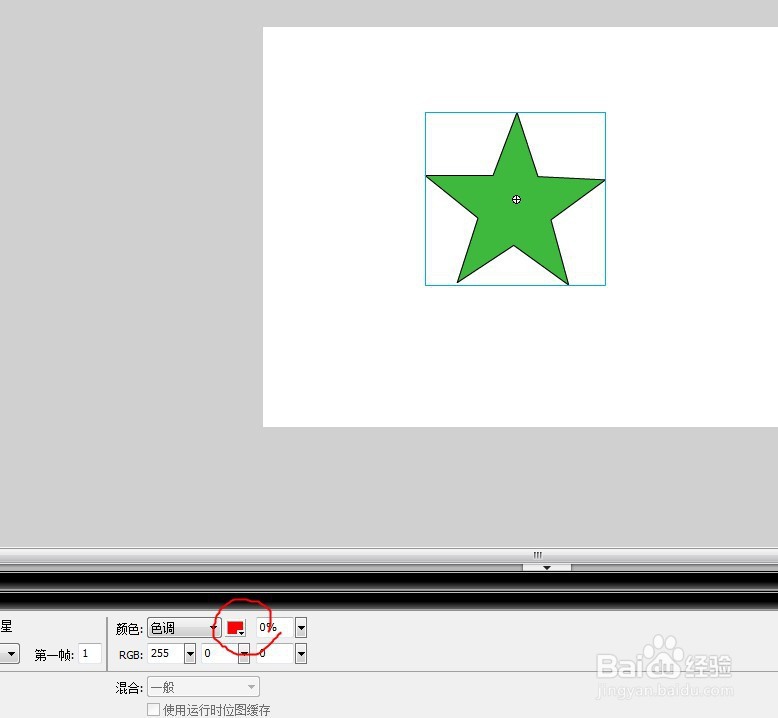The width and height of the screenshot is (778, 718).
Task: Open the red value 255 slider arrow
Action: 190,653
